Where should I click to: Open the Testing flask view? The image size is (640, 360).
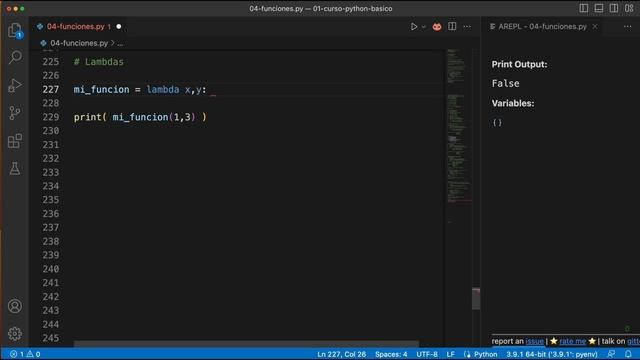click(15, 169)
